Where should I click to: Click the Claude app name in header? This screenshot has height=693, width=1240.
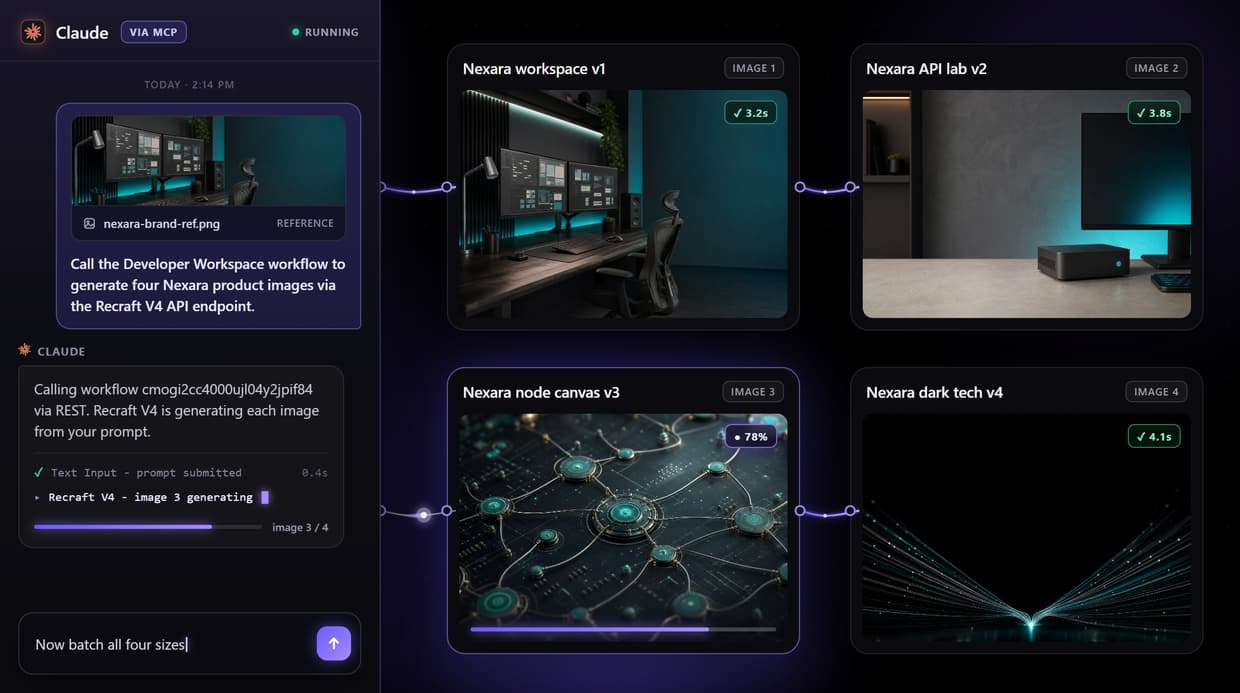(x=82, y=32)
